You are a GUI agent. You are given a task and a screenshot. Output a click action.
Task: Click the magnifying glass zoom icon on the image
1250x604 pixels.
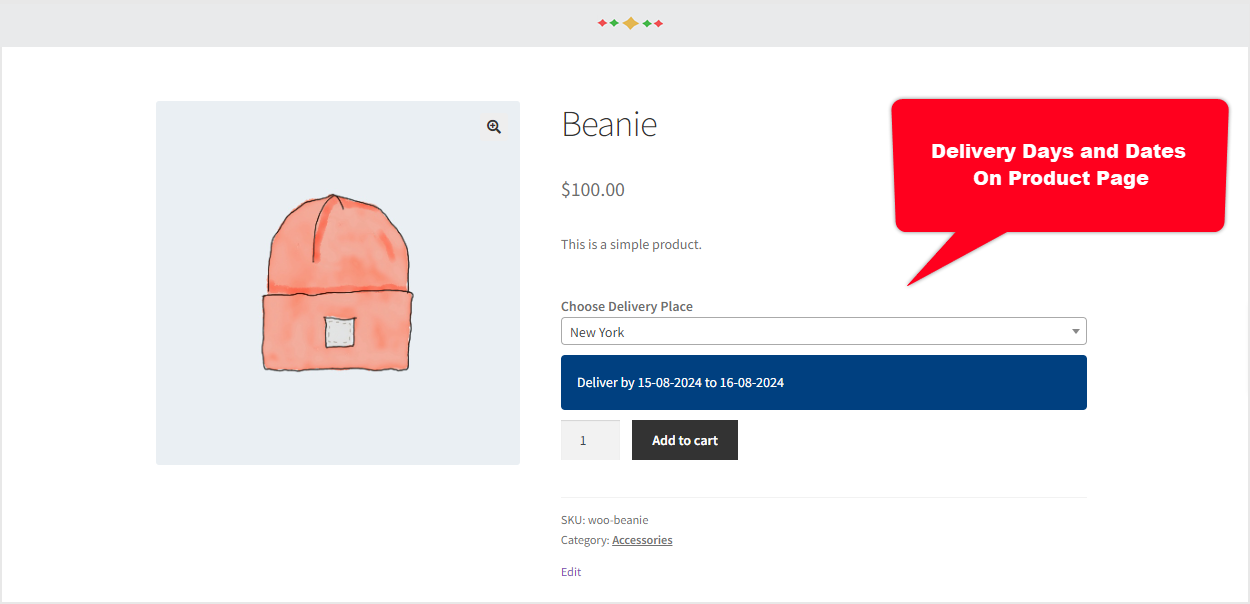pos(493,126)
